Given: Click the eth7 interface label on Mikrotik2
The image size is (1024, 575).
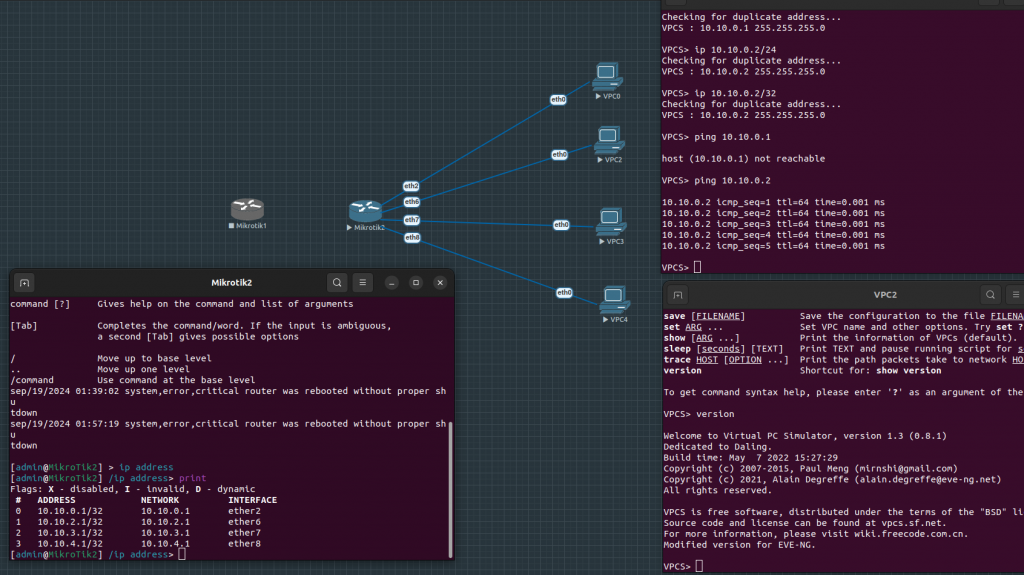Looking at the screenshot, I should pyautogui.click(x=411, y=220).
